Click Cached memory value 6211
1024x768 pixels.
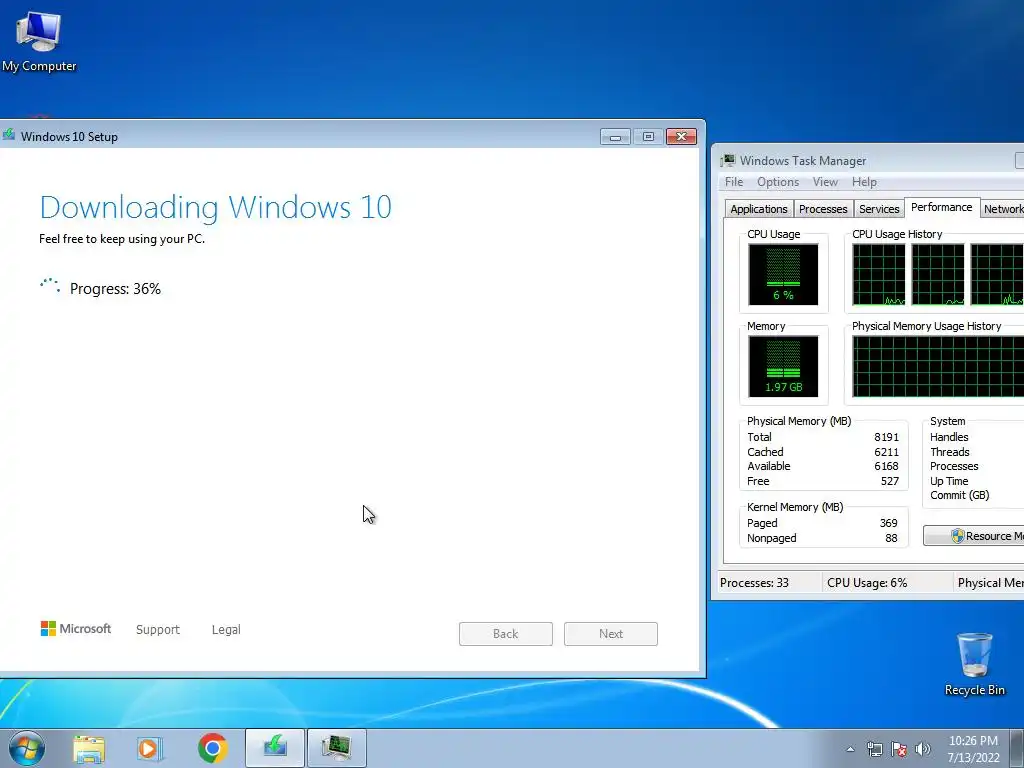tap(886, 452)
